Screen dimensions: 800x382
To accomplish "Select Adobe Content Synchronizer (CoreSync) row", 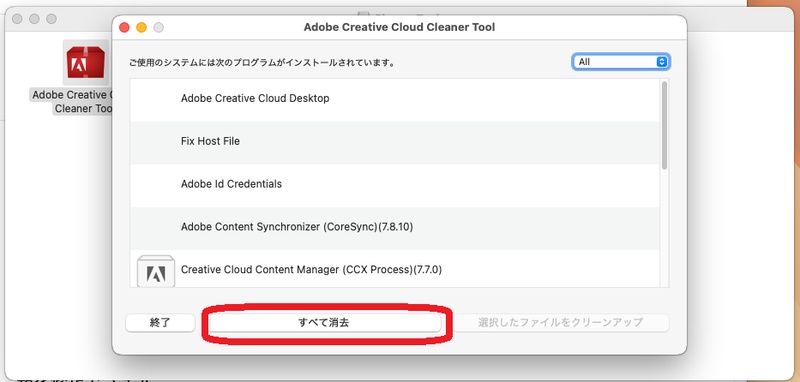I will coord(394,228).
